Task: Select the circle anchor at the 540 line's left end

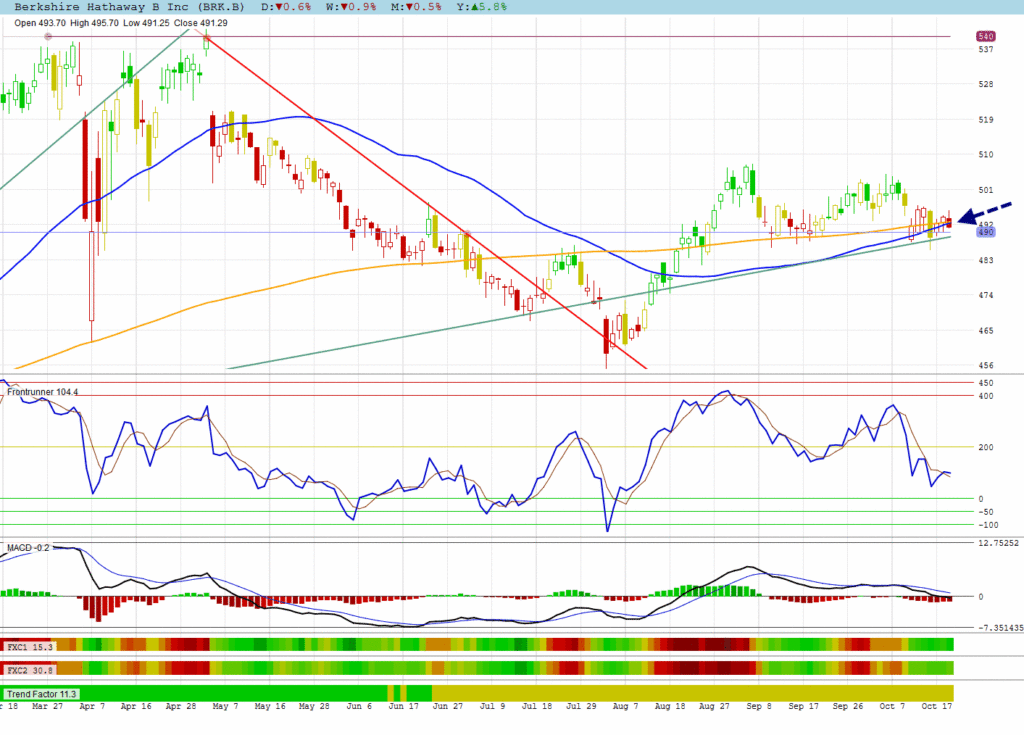Action: [47, 36]
